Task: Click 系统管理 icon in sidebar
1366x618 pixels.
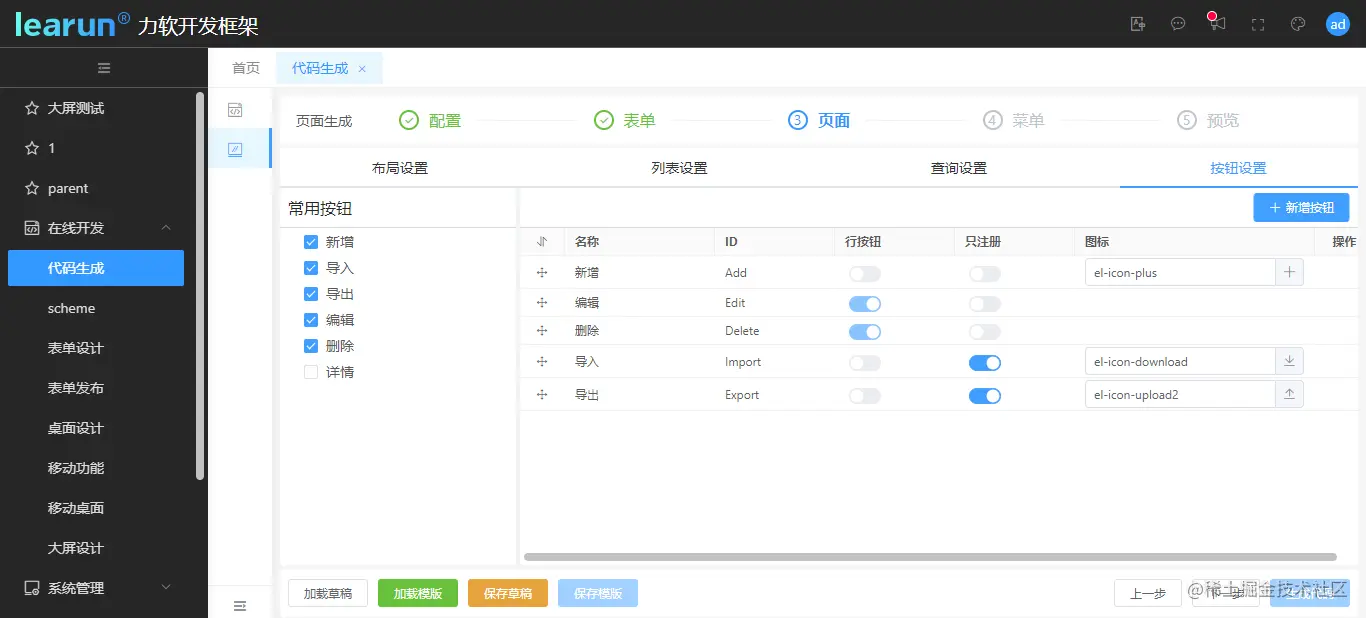Action: click(31, 588)
